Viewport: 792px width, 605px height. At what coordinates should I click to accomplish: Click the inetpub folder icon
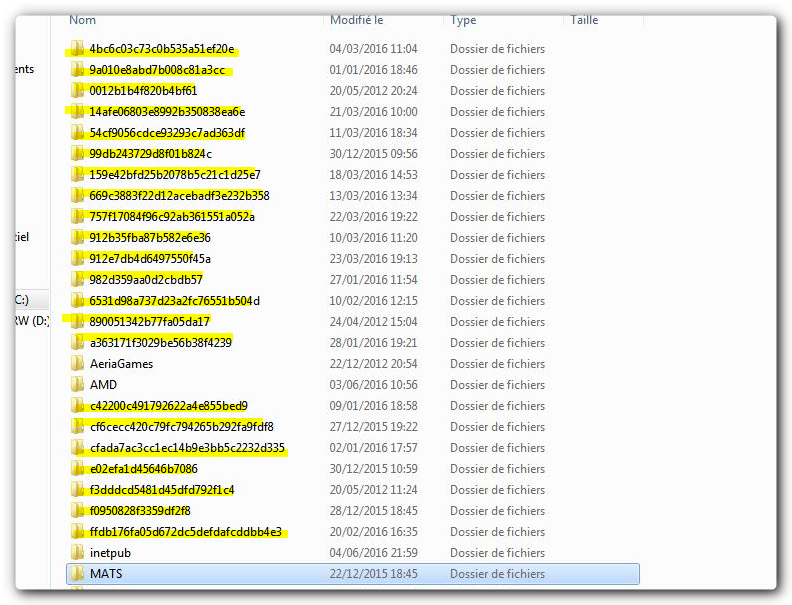point(77,553)
